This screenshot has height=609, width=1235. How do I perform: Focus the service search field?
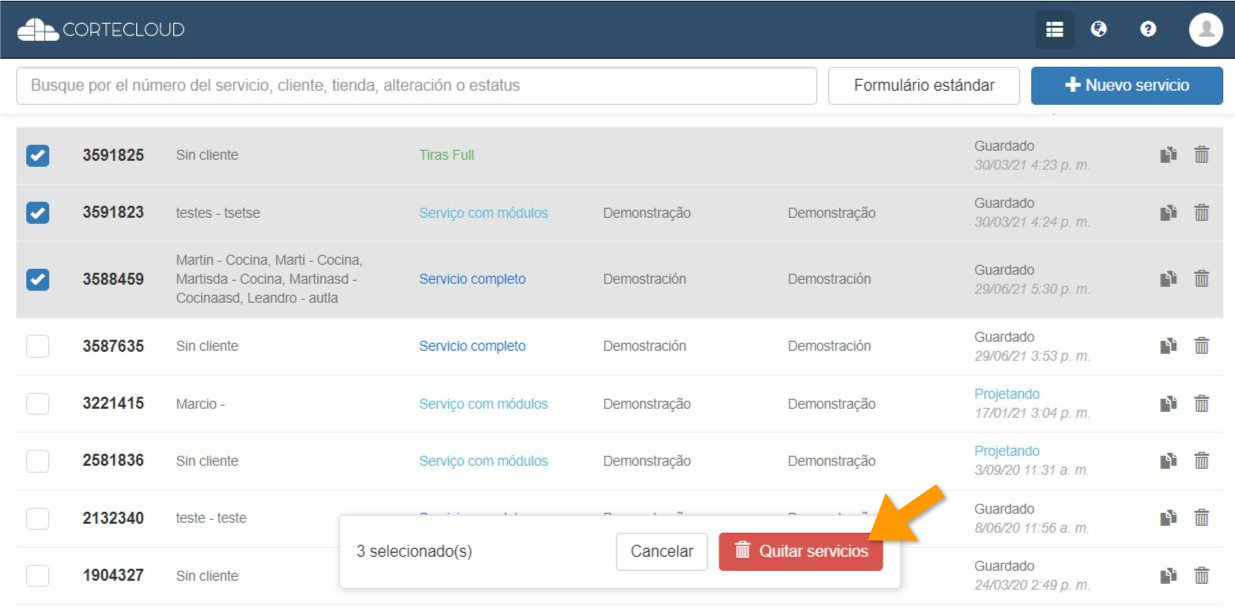[417, 86]
